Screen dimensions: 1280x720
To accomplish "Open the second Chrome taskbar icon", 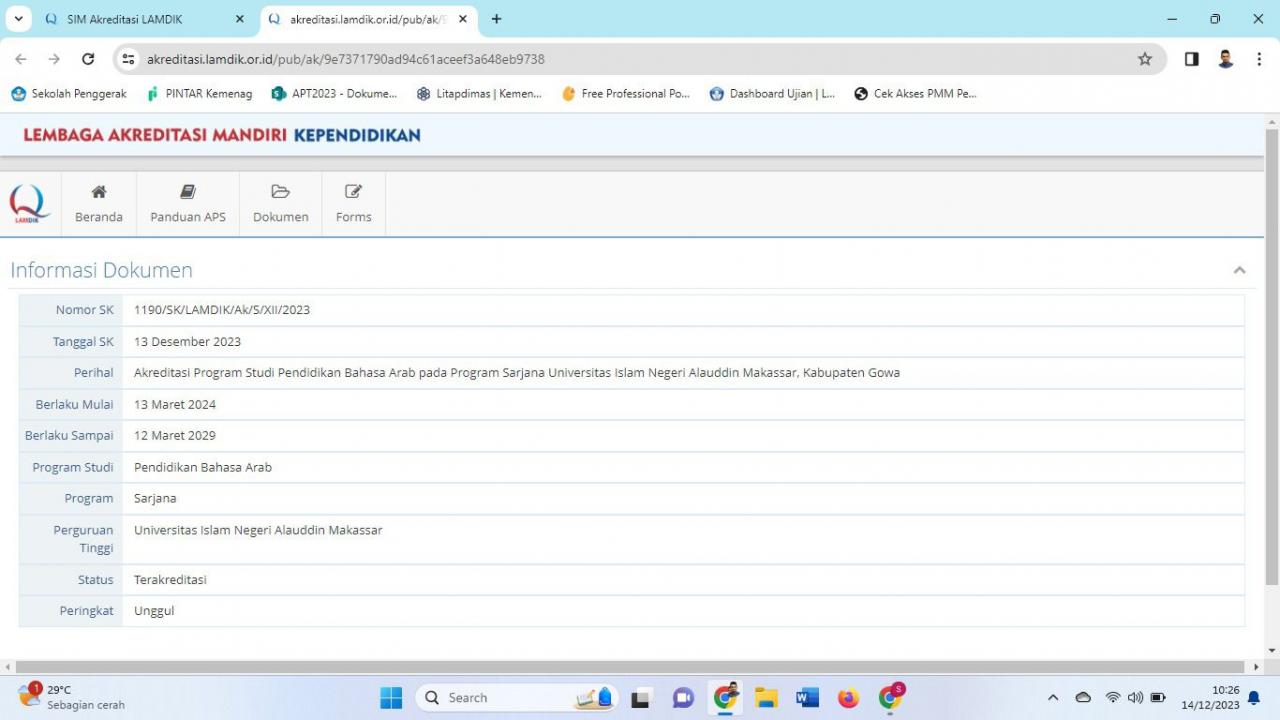I will [891, 697].
